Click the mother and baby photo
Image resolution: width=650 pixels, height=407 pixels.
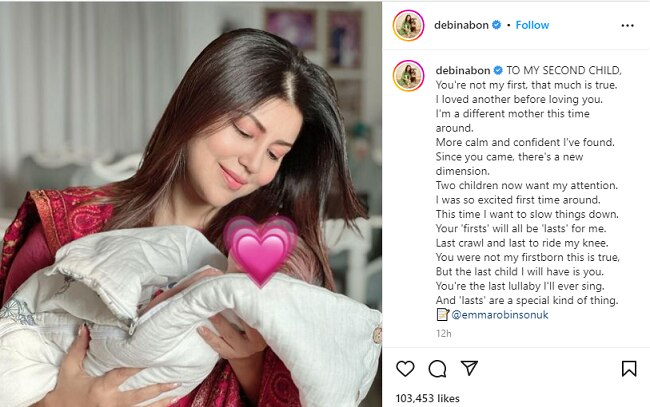191,204
